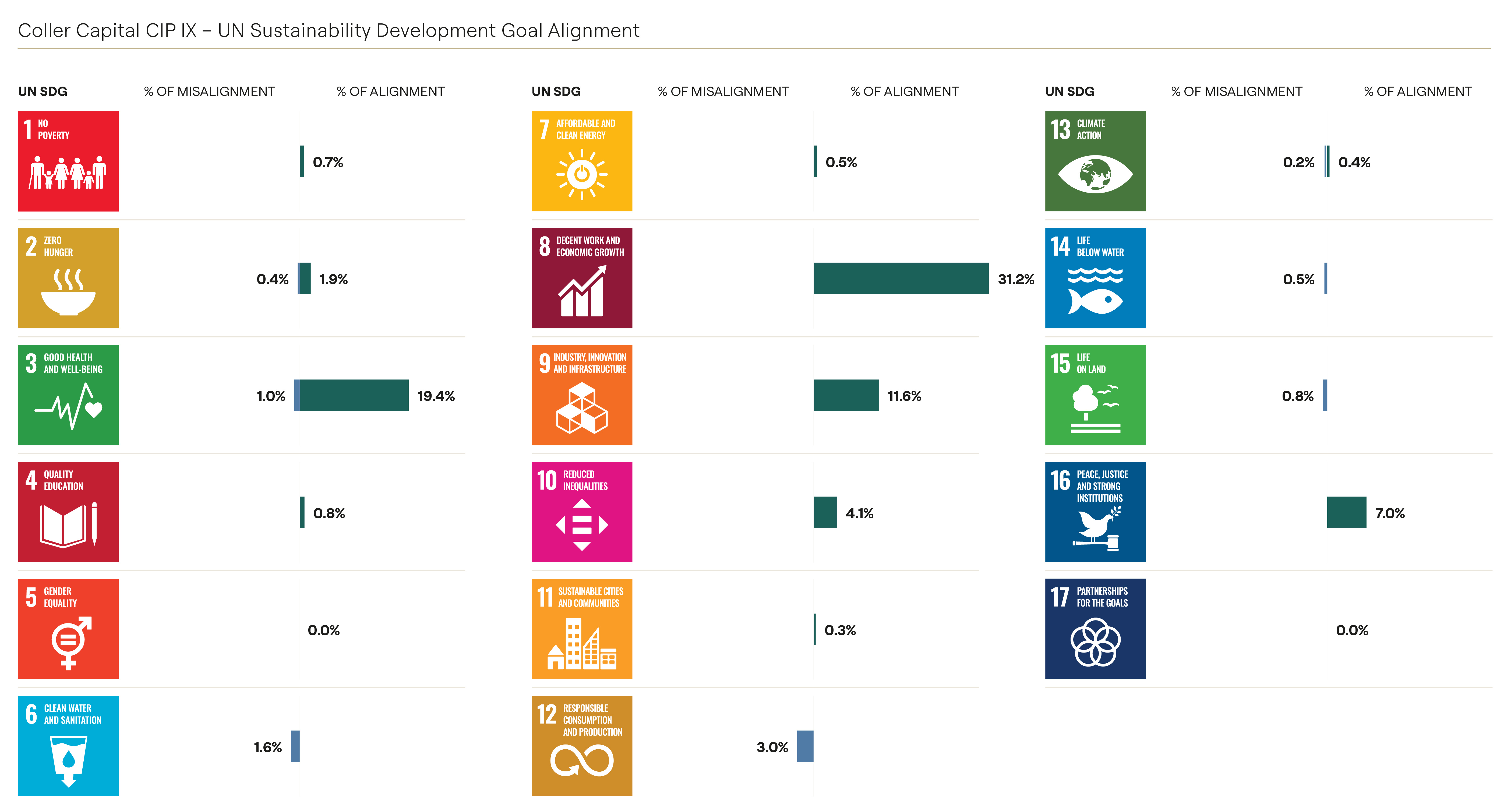
Task: Click the 3.0% misalignment bar for SDG 12
Action: coord(805,746)
